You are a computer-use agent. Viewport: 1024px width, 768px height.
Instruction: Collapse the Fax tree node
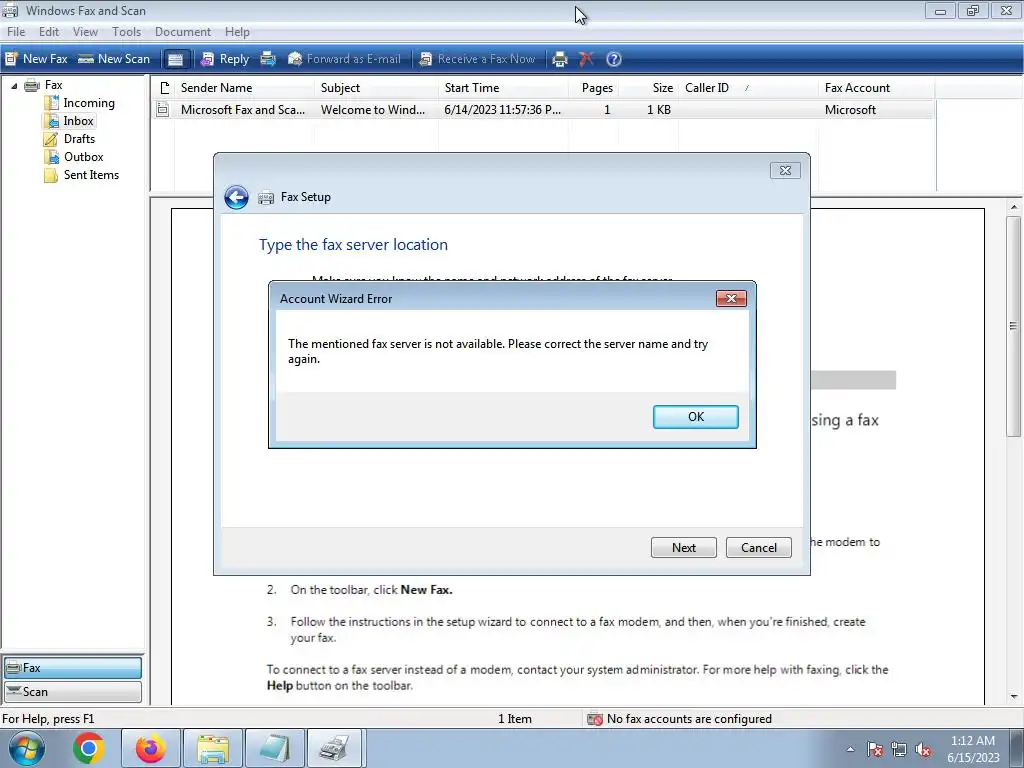pos(14,86)
